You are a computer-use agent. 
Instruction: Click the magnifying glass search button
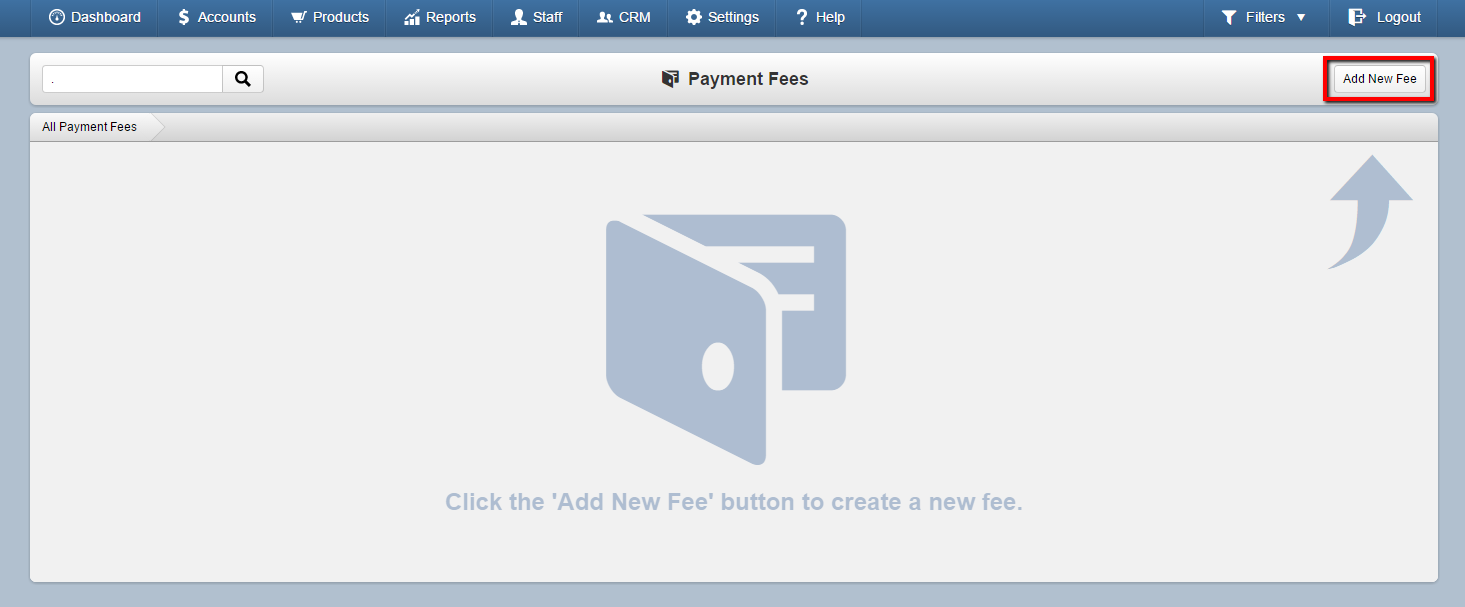243,79
